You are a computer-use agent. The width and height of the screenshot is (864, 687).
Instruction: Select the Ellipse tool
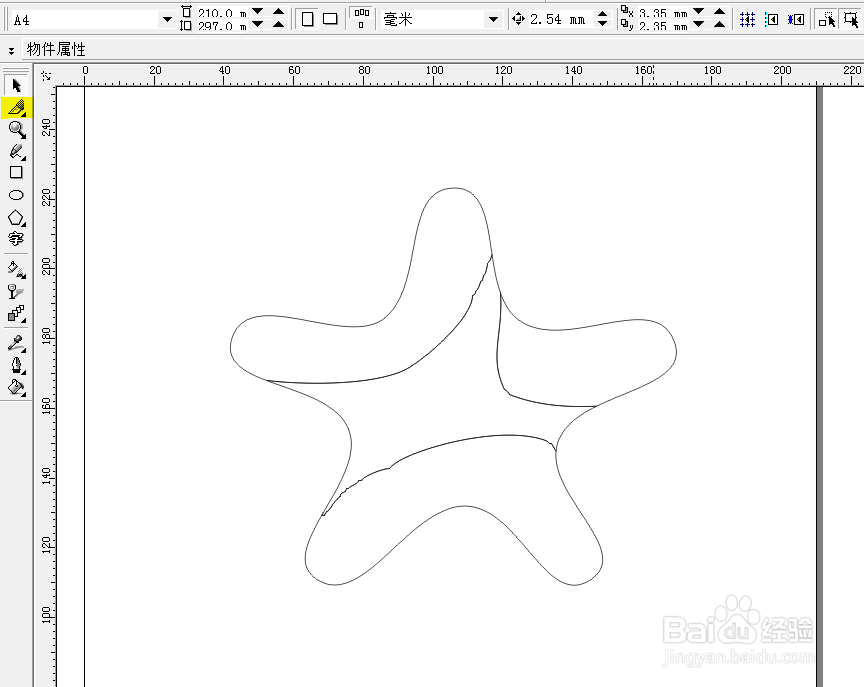[16, 196]
